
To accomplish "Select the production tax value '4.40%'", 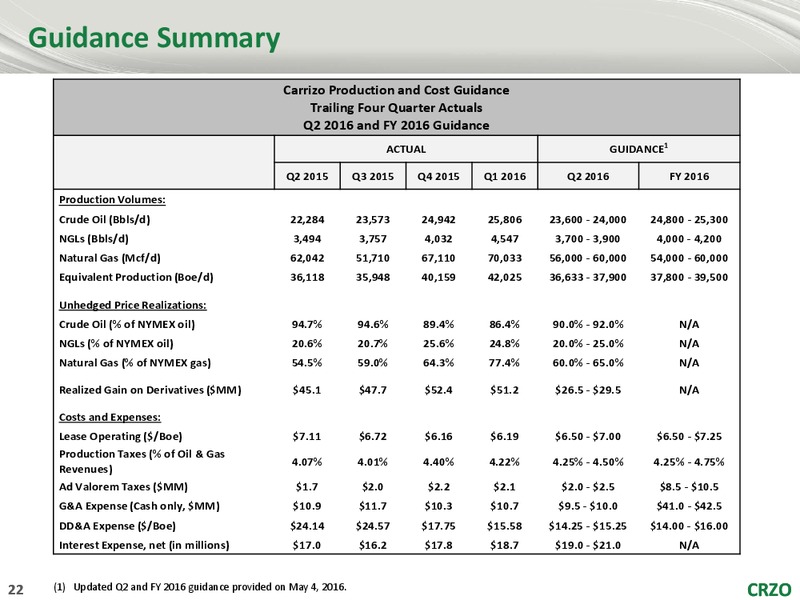I will point(438,463).
